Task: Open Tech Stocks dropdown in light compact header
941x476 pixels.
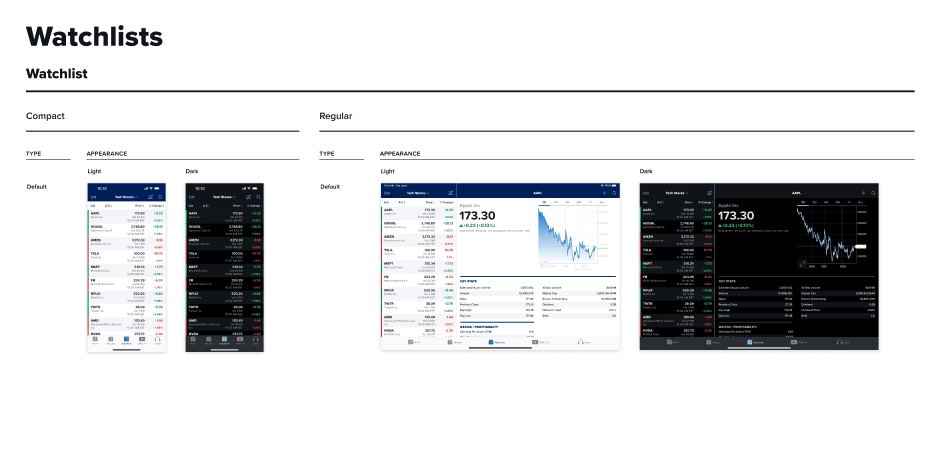Action: (127, 197)
